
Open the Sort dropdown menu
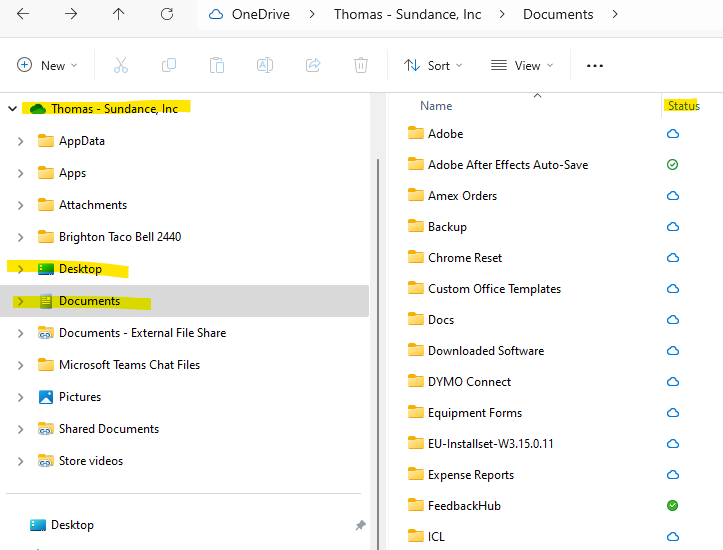pyautogui.click(x=433, y=65)
